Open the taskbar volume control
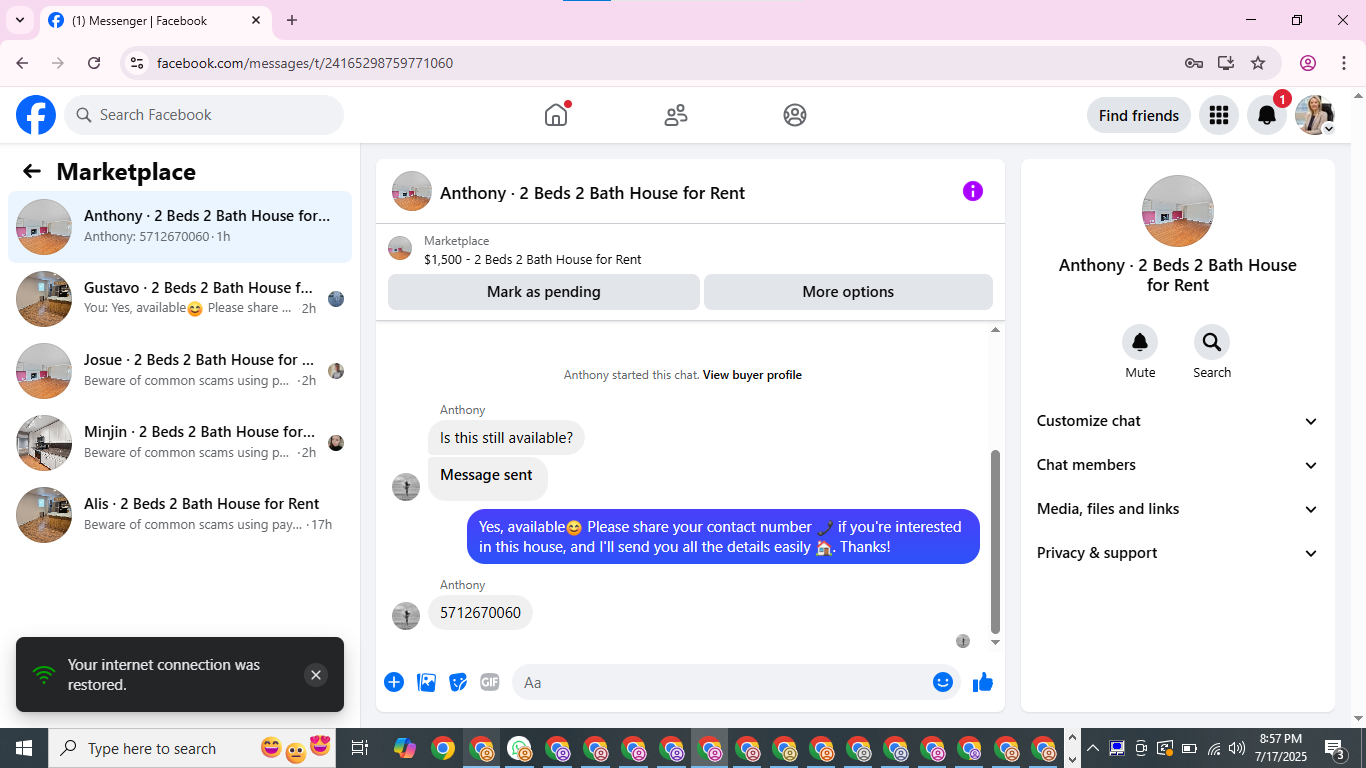 [1237, 748]
